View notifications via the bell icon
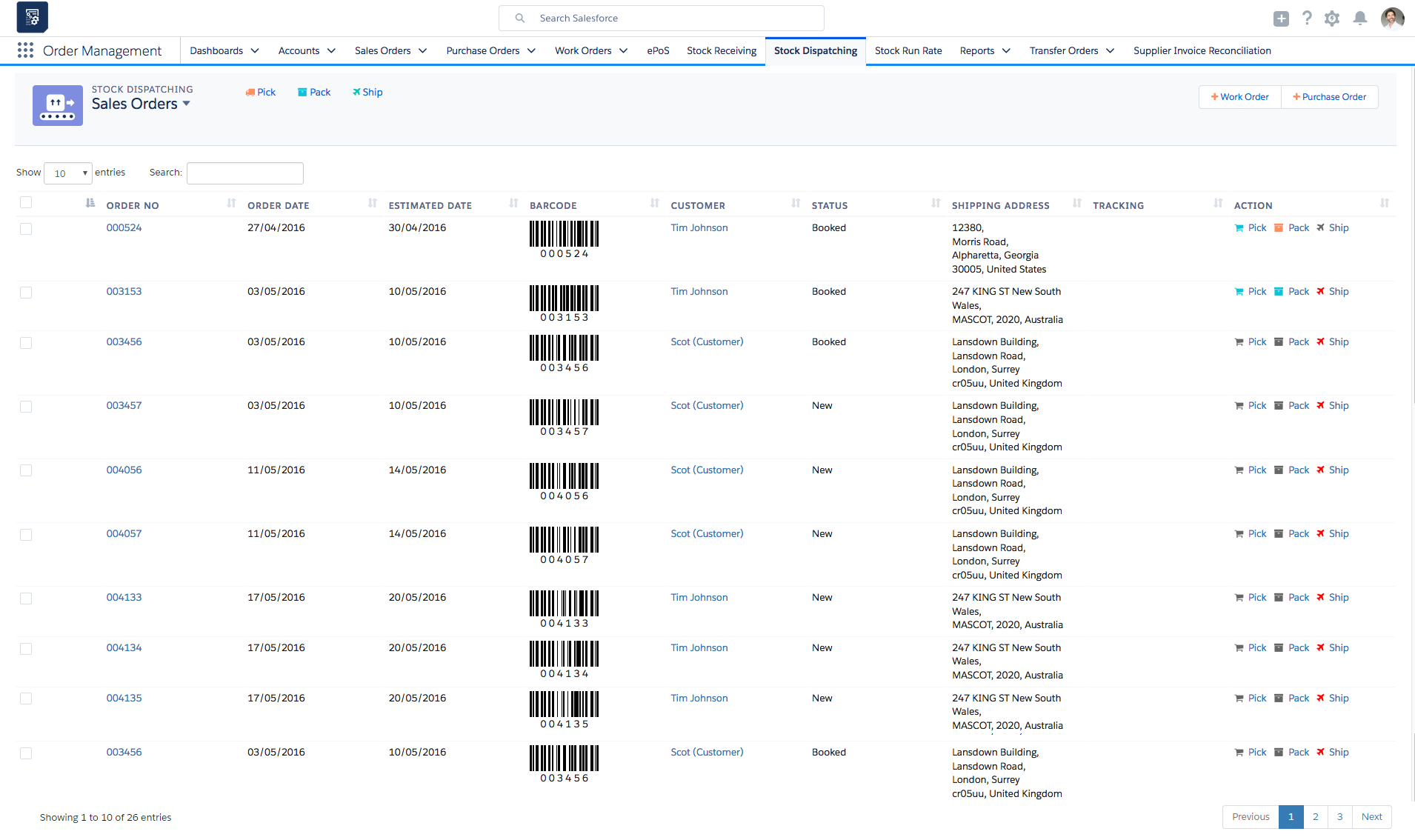Screen dimensions: 1415x840 (x=1360, y=19)
